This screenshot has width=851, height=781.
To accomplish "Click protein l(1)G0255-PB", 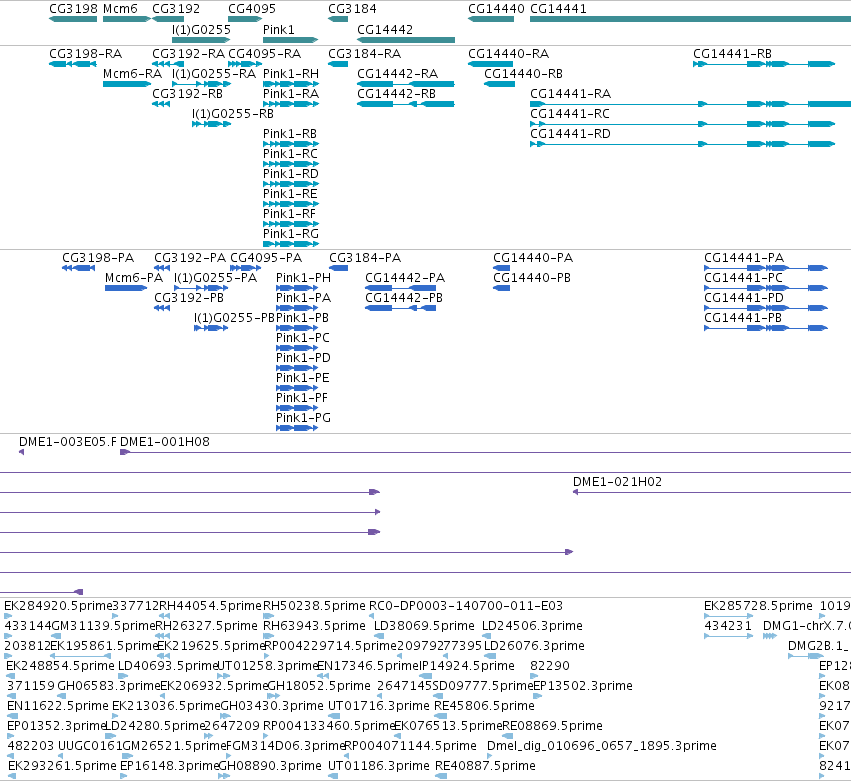I will [234, 318].
